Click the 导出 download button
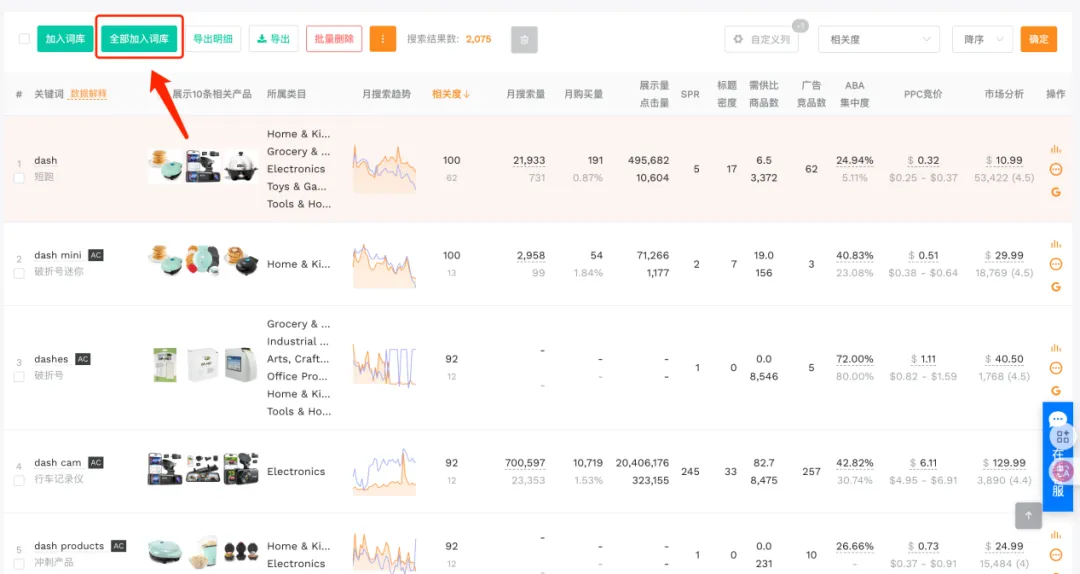The height and width of the screenshot is (574, 1080). [x=273, y=39]
